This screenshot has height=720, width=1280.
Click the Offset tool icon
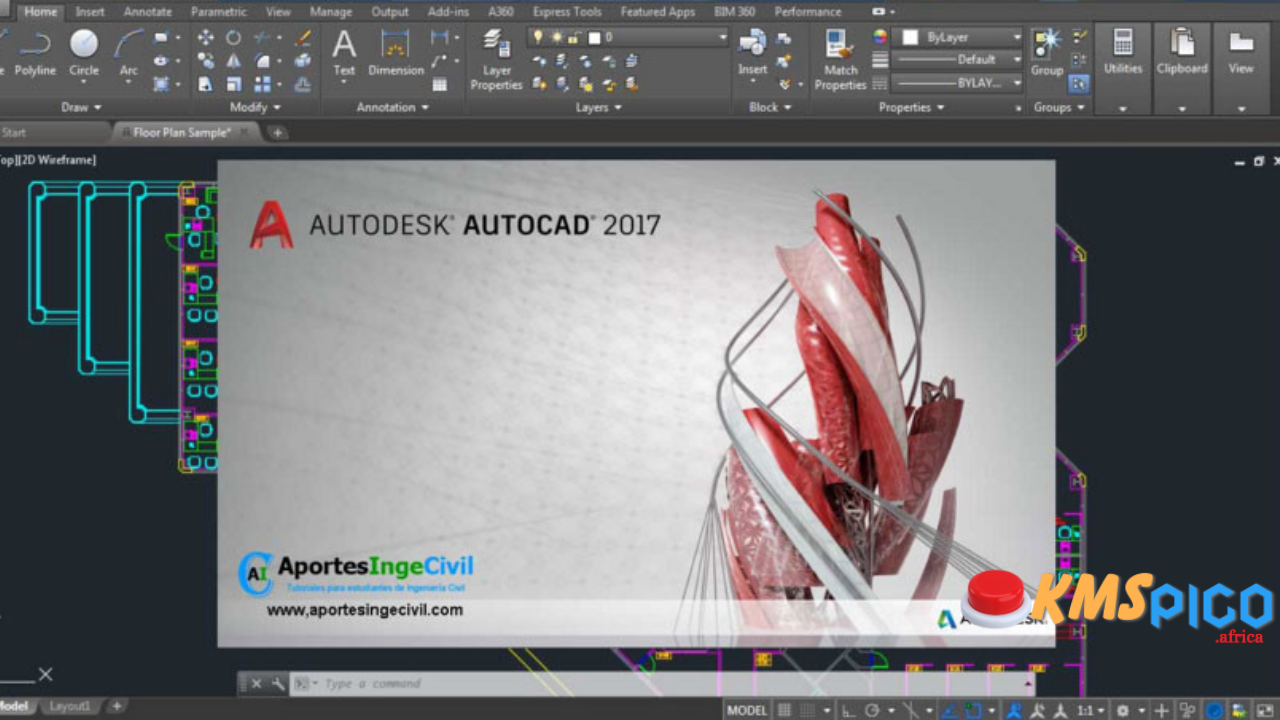pyautogui.click(x=303, y=84)
